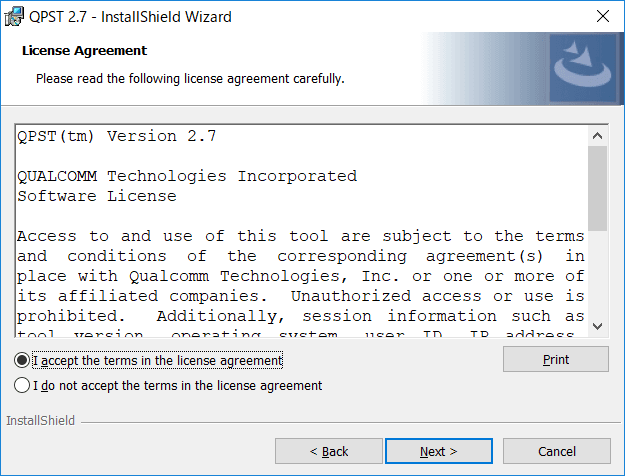Close the InstallShield Wizard window
This screenshot has width=625, height=476.
click(603, 16)
